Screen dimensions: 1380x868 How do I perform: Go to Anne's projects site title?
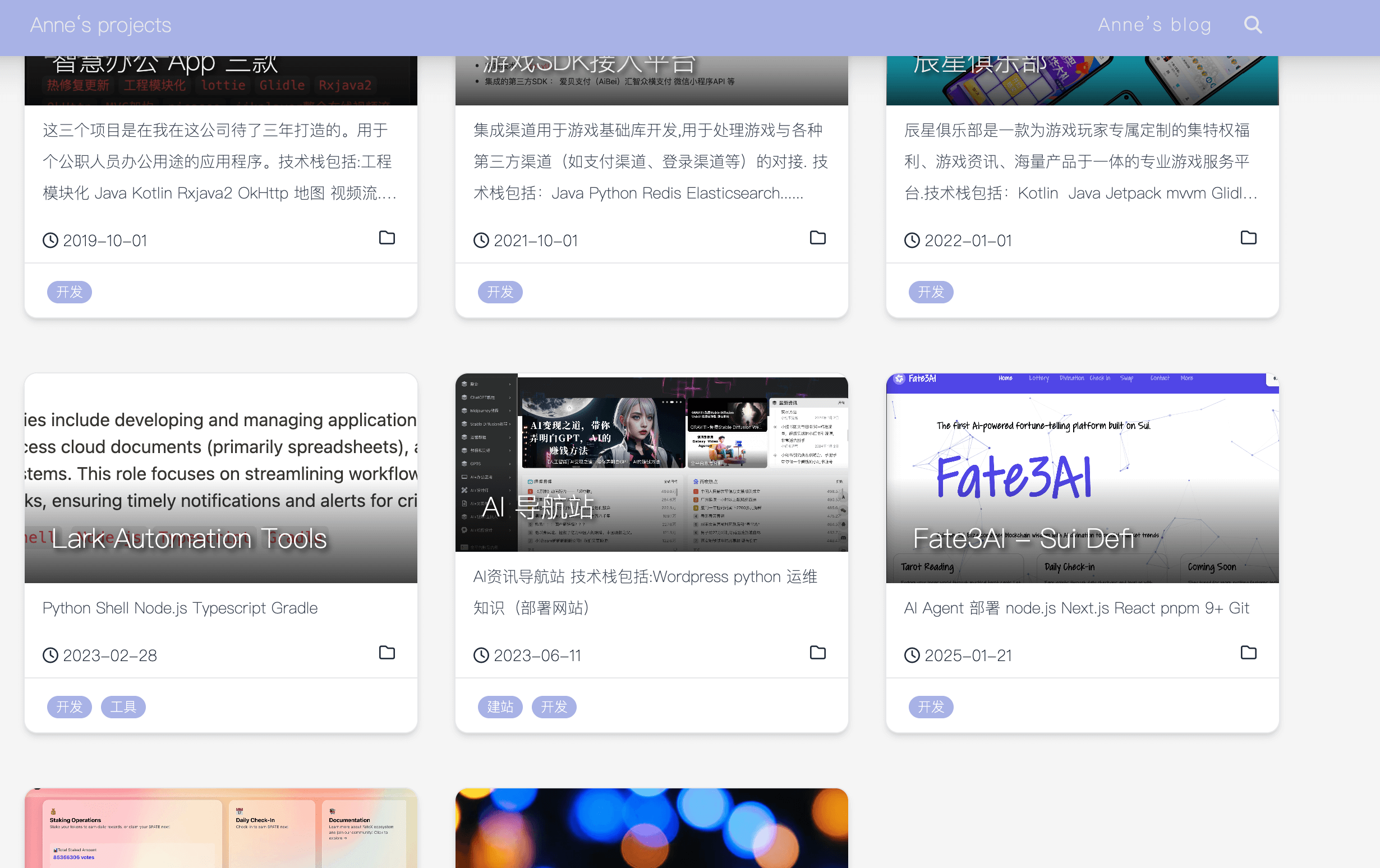click(x=100, y=25)
